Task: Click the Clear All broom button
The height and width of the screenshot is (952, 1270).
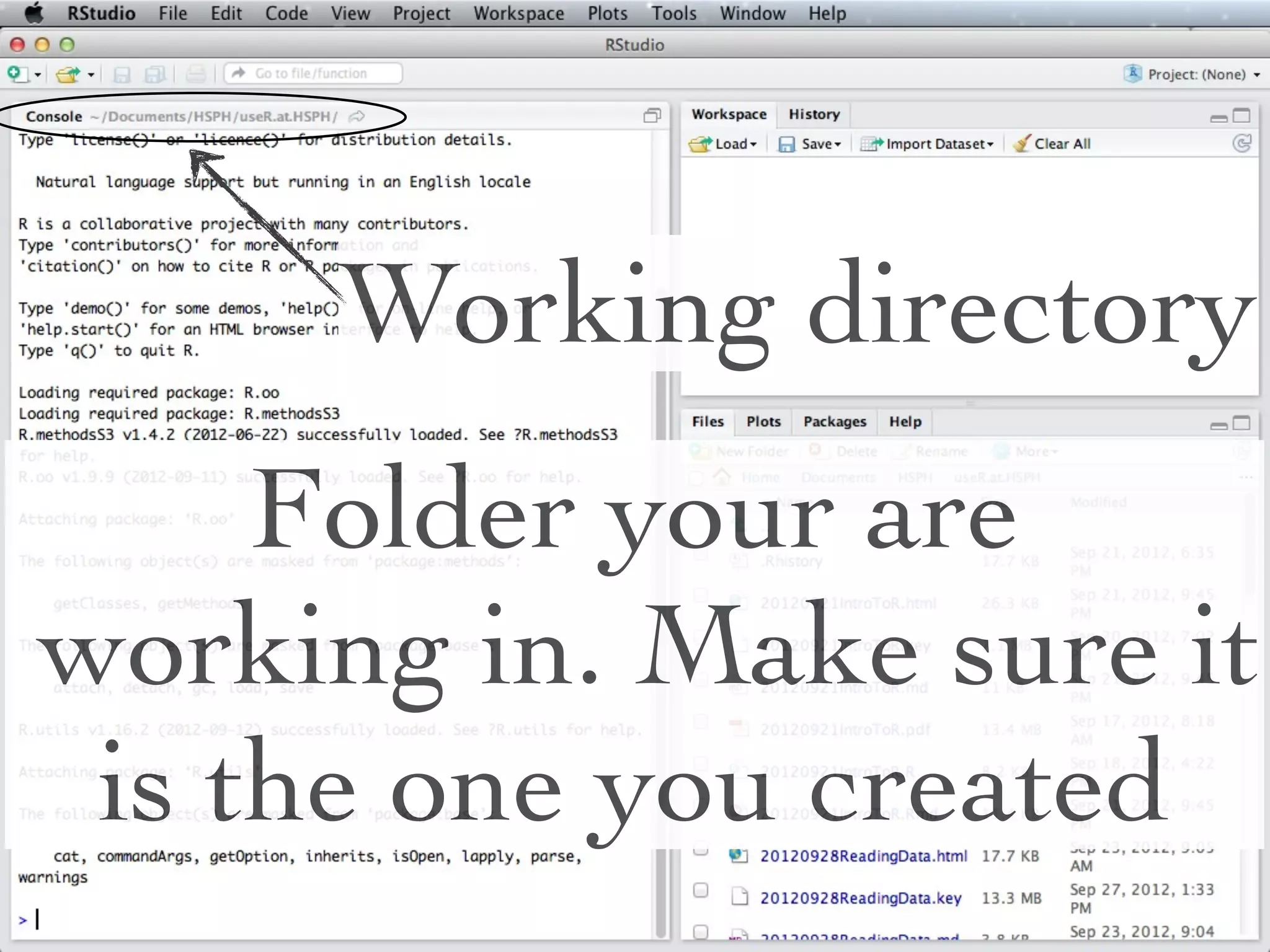Action: point(1052,144)
